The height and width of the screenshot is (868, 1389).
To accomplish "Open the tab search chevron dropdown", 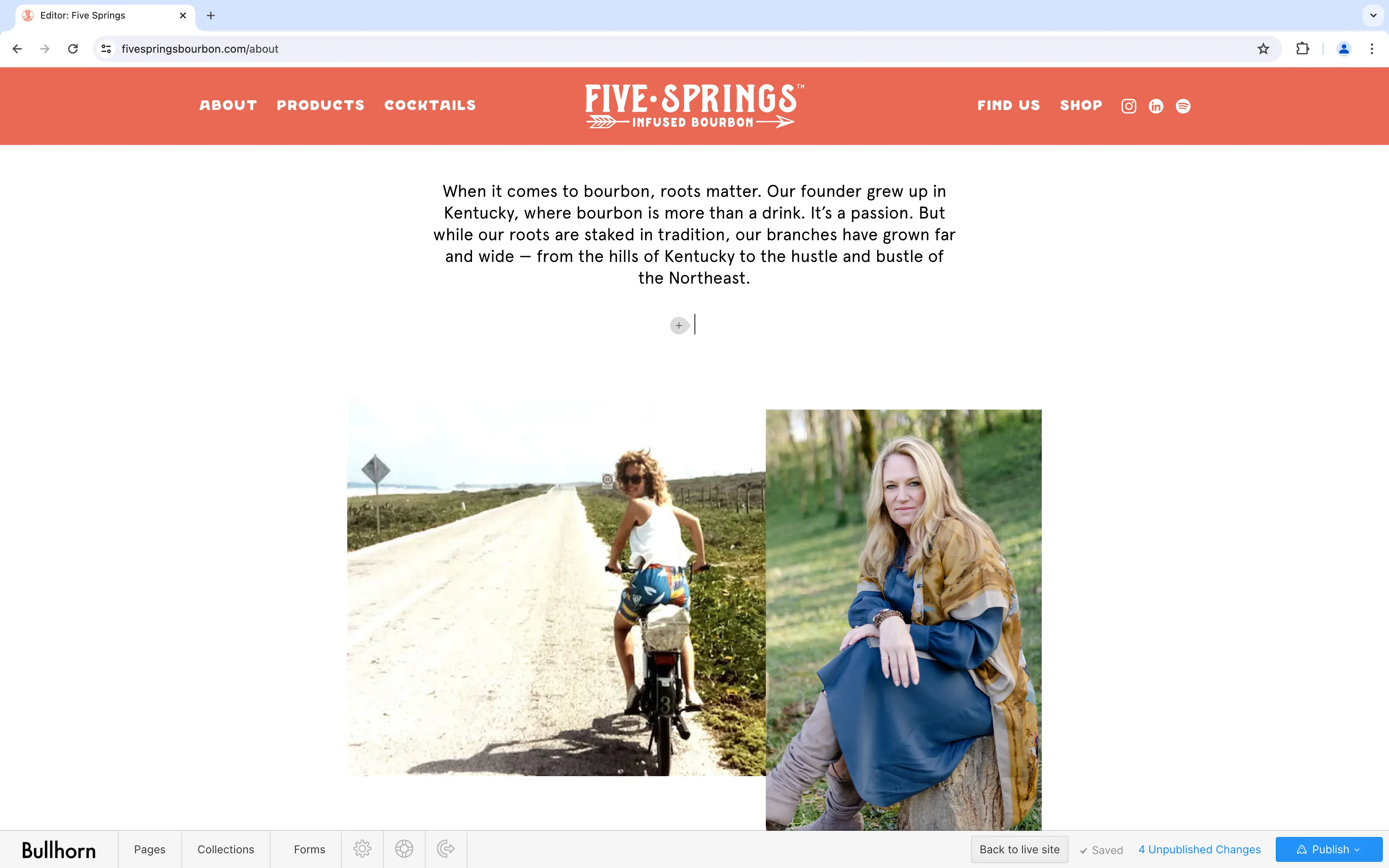I will tap(1373, 15).
